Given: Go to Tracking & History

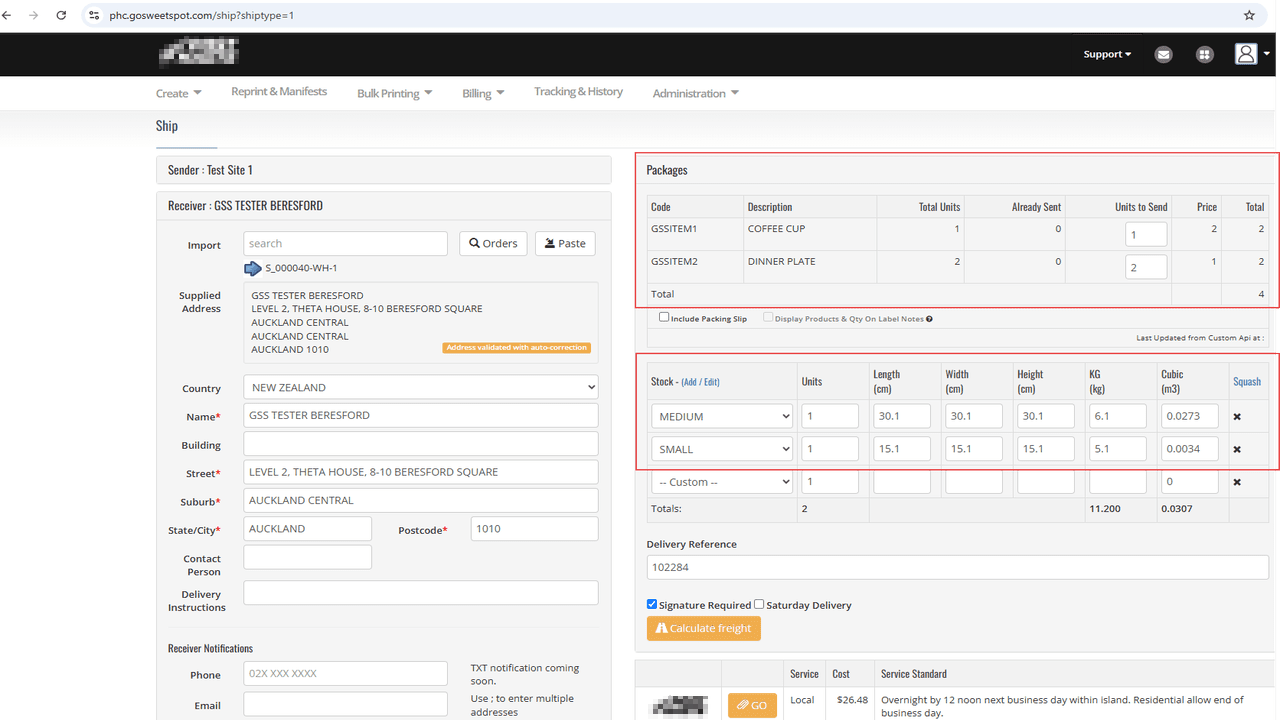Looking at the screenshot, I should pos(578,92).
